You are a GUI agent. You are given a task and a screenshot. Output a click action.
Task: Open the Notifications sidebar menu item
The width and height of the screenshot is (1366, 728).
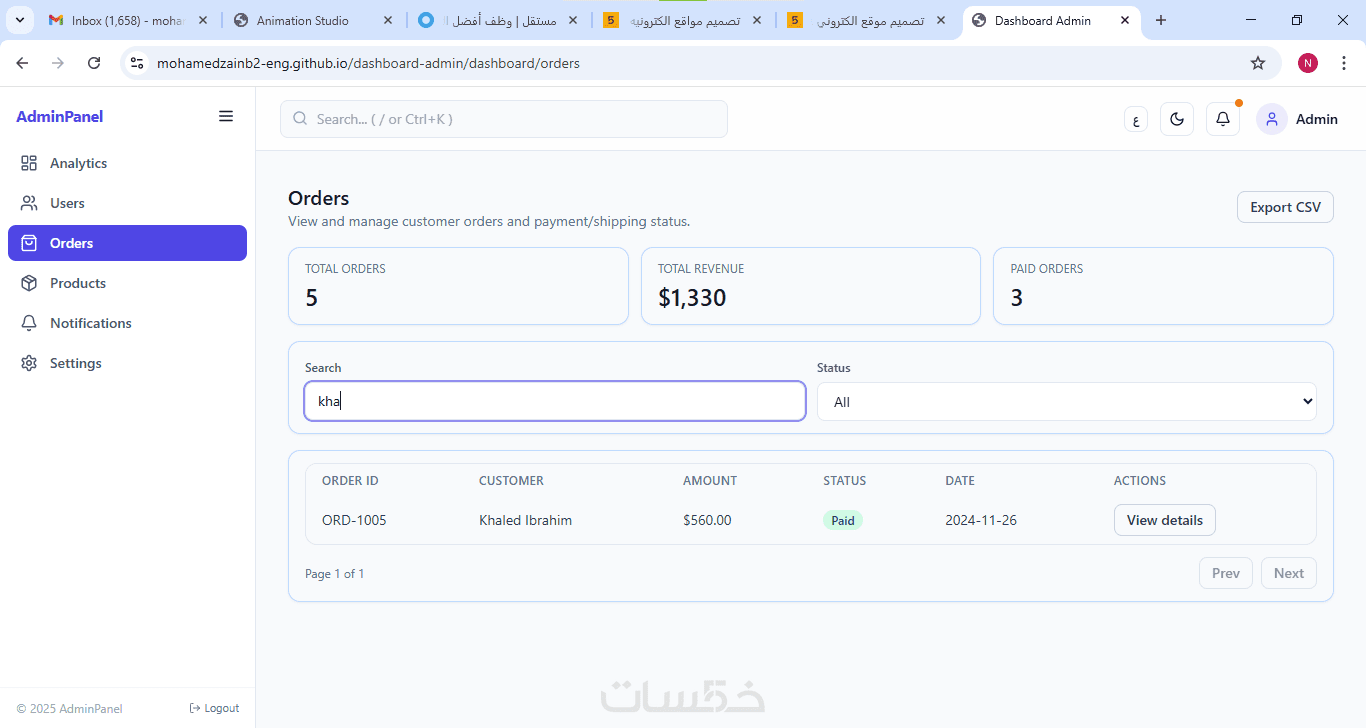click(x=90, y=323)
